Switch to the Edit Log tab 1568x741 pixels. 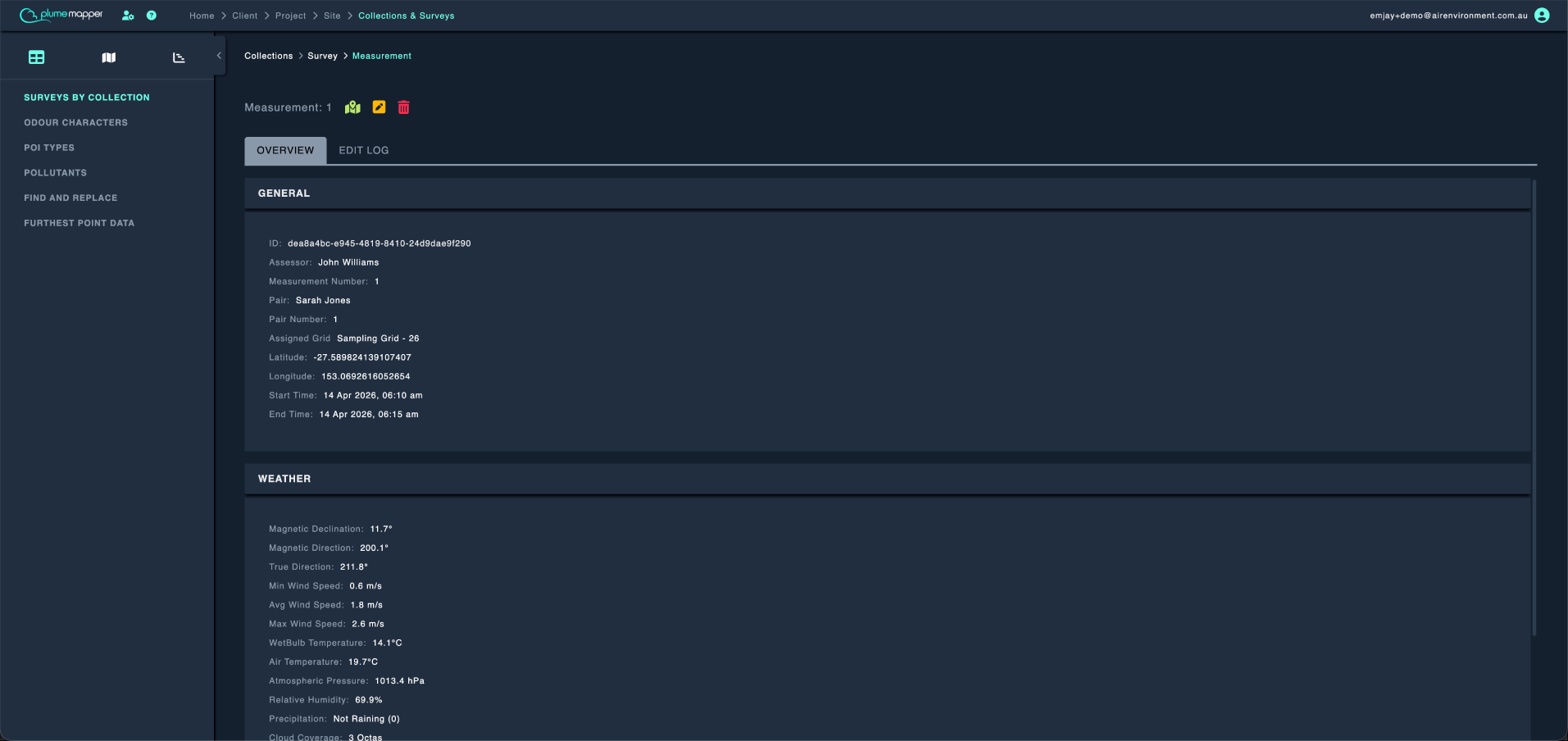[364, 150]
